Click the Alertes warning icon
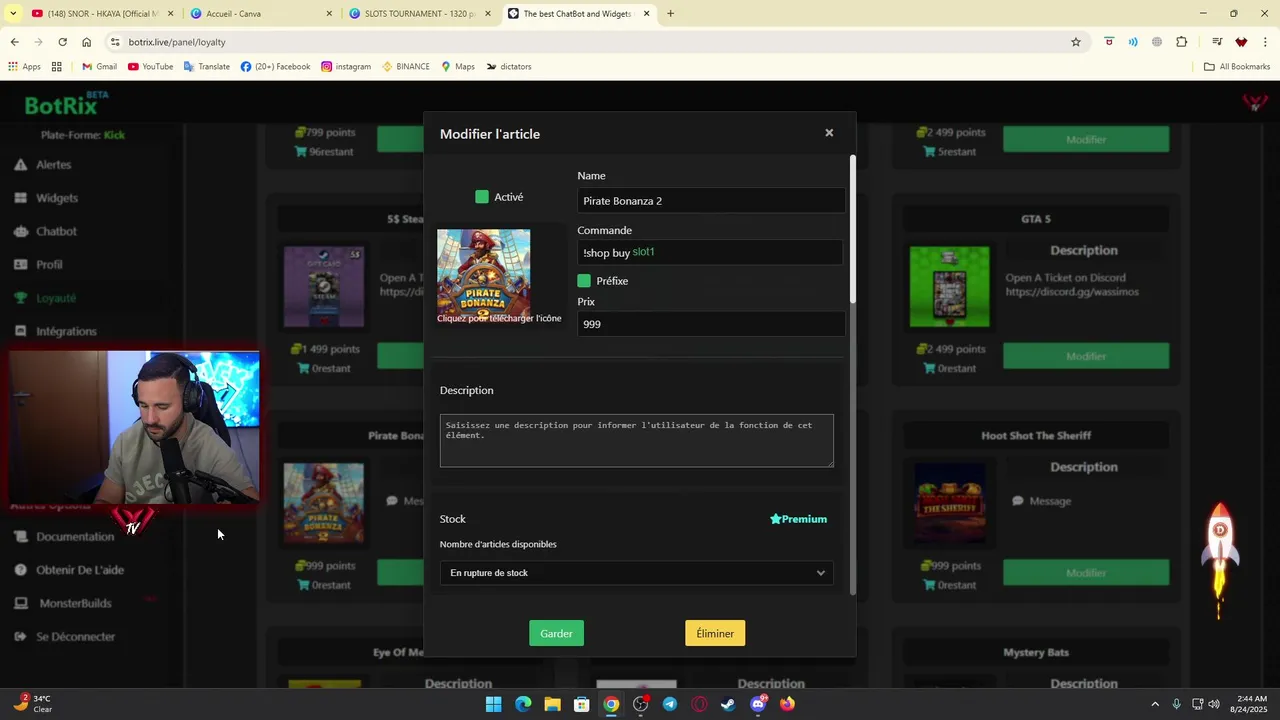The image size is (1280, 720). pos(20,165)
